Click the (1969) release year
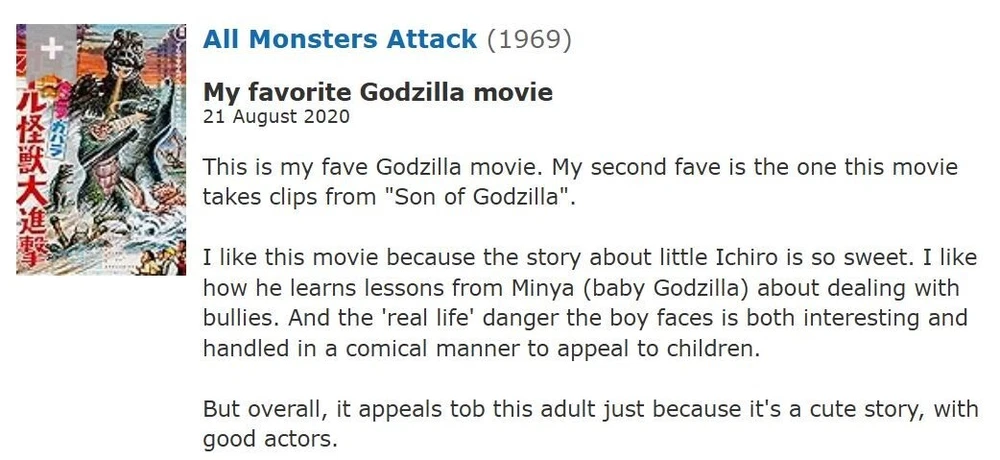 click(x=528, y=40)
